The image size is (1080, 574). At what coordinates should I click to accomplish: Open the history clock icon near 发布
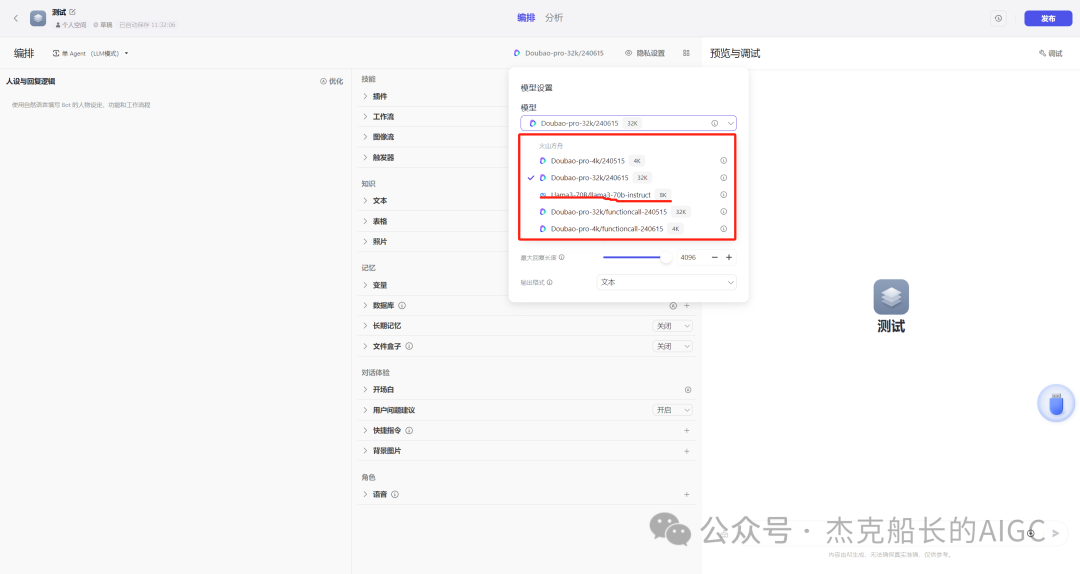point(998,19)
